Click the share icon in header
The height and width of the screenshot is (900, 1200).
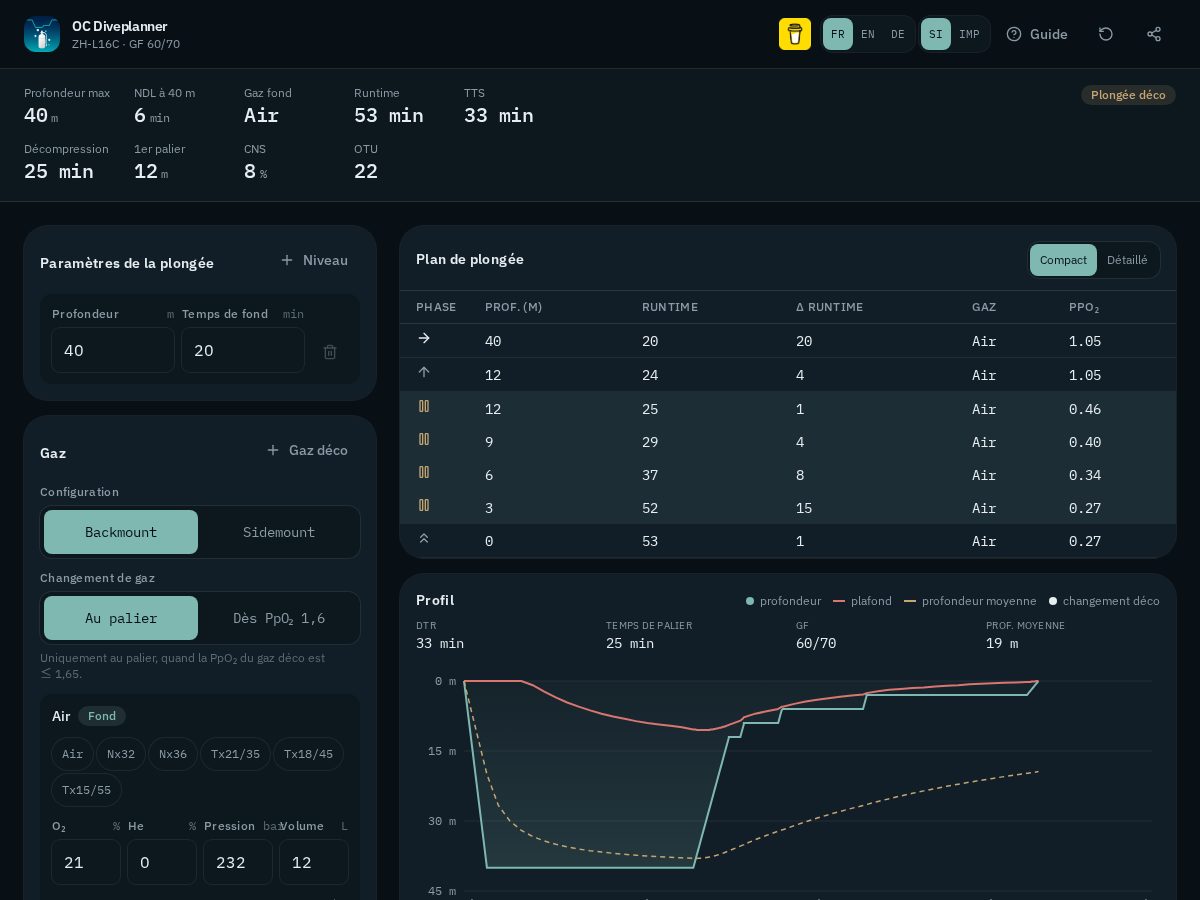(x=1154, y=34)
